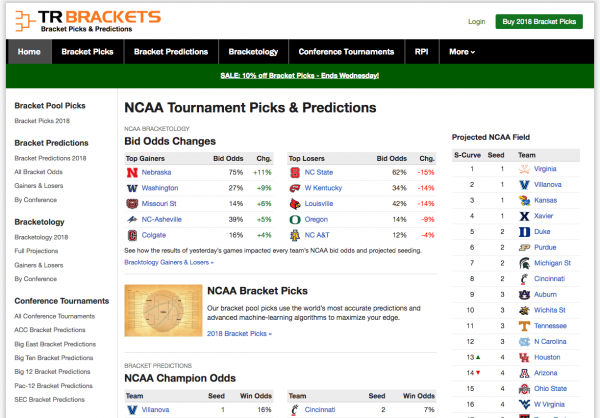The width and height of the screenshot is (600, 418).
Task: Click the Washington team logo icon
Action: pyautogui.click(x=132, y=188)
